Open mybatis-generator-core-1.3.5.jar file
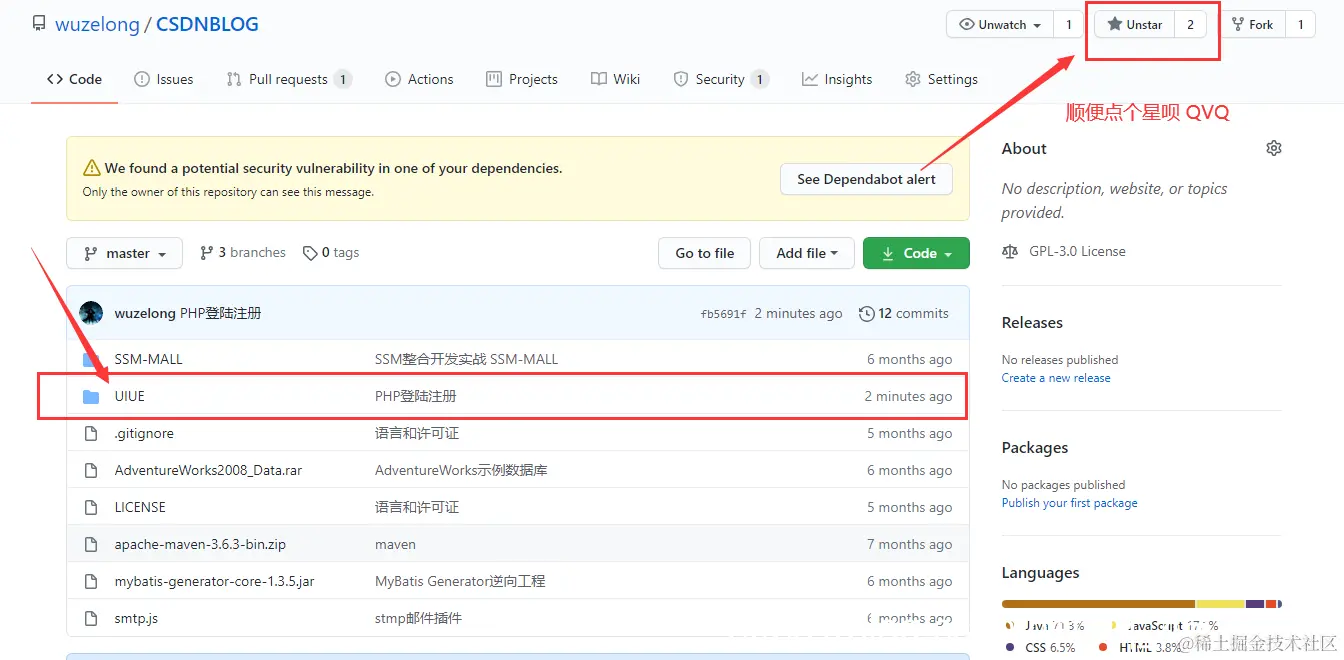 (214, 581)
